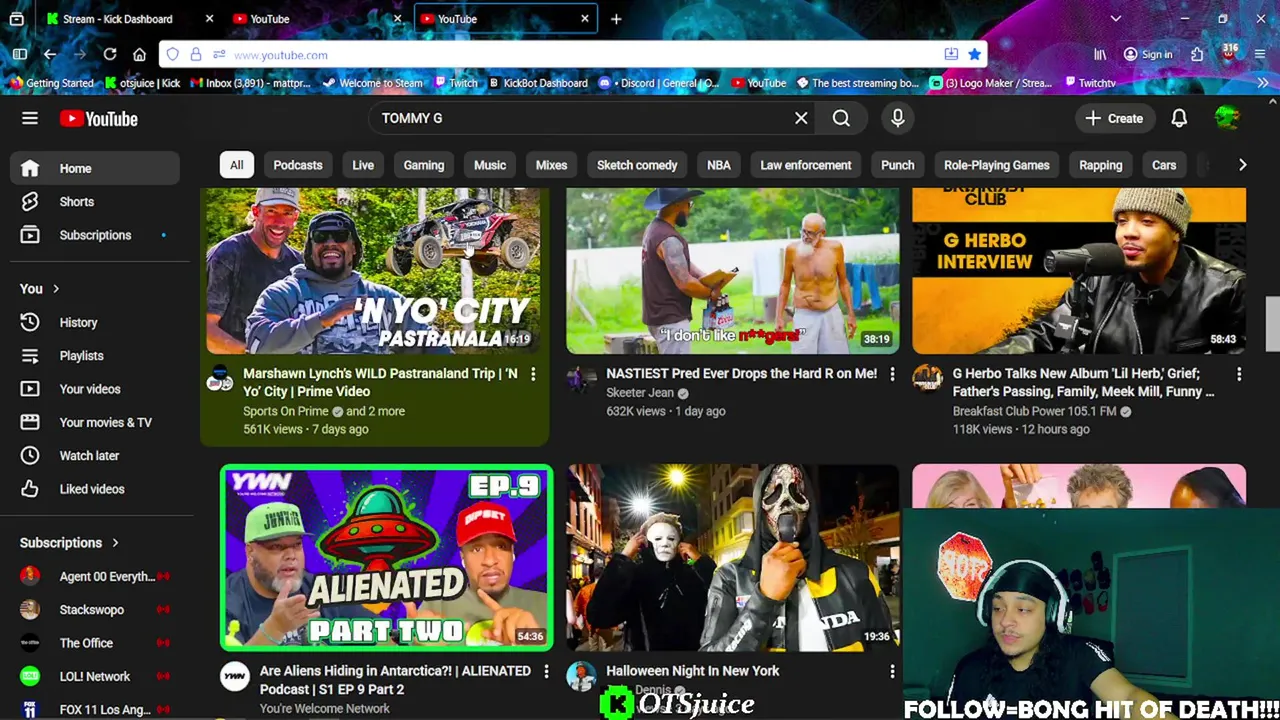
Task: Go to Subscriptions in the sidebar
Action: click(x=95, y=235)
